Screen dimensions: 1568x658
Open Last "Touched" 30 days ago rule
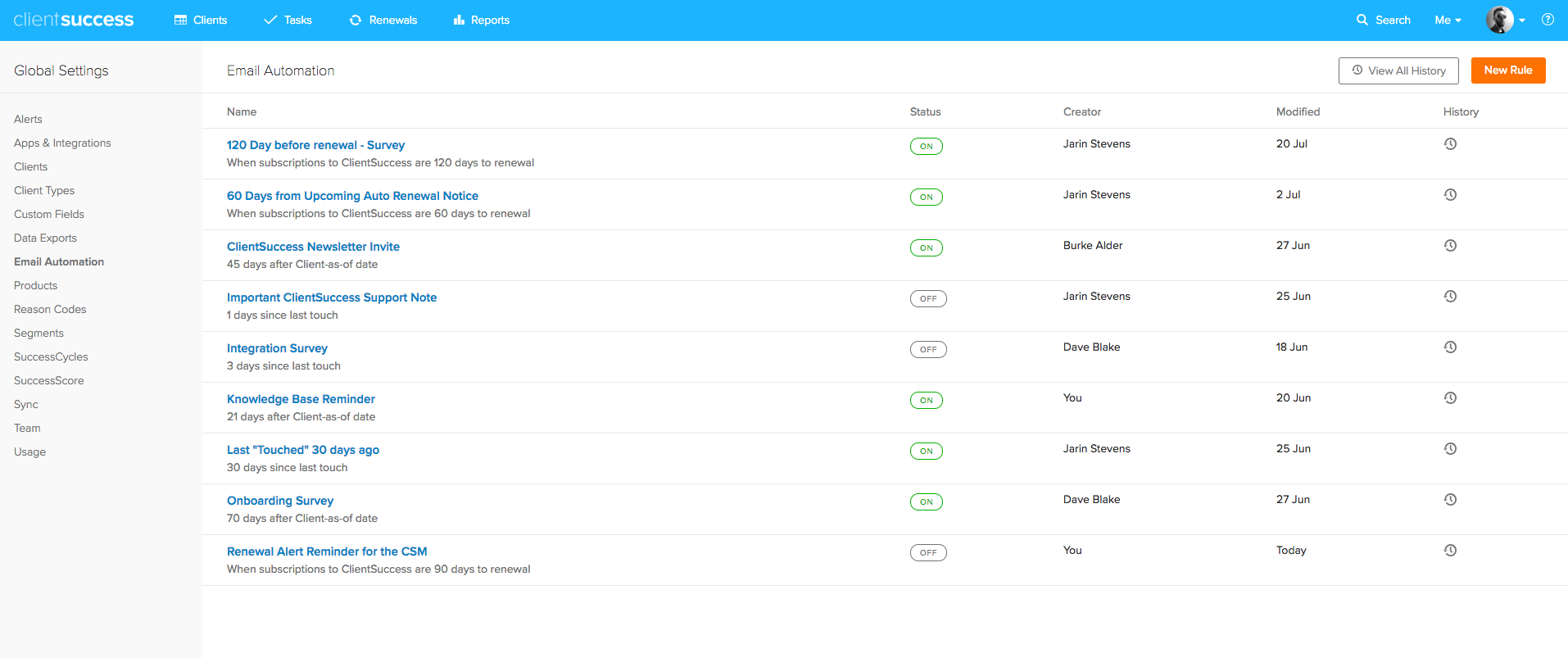pos(303,450)
